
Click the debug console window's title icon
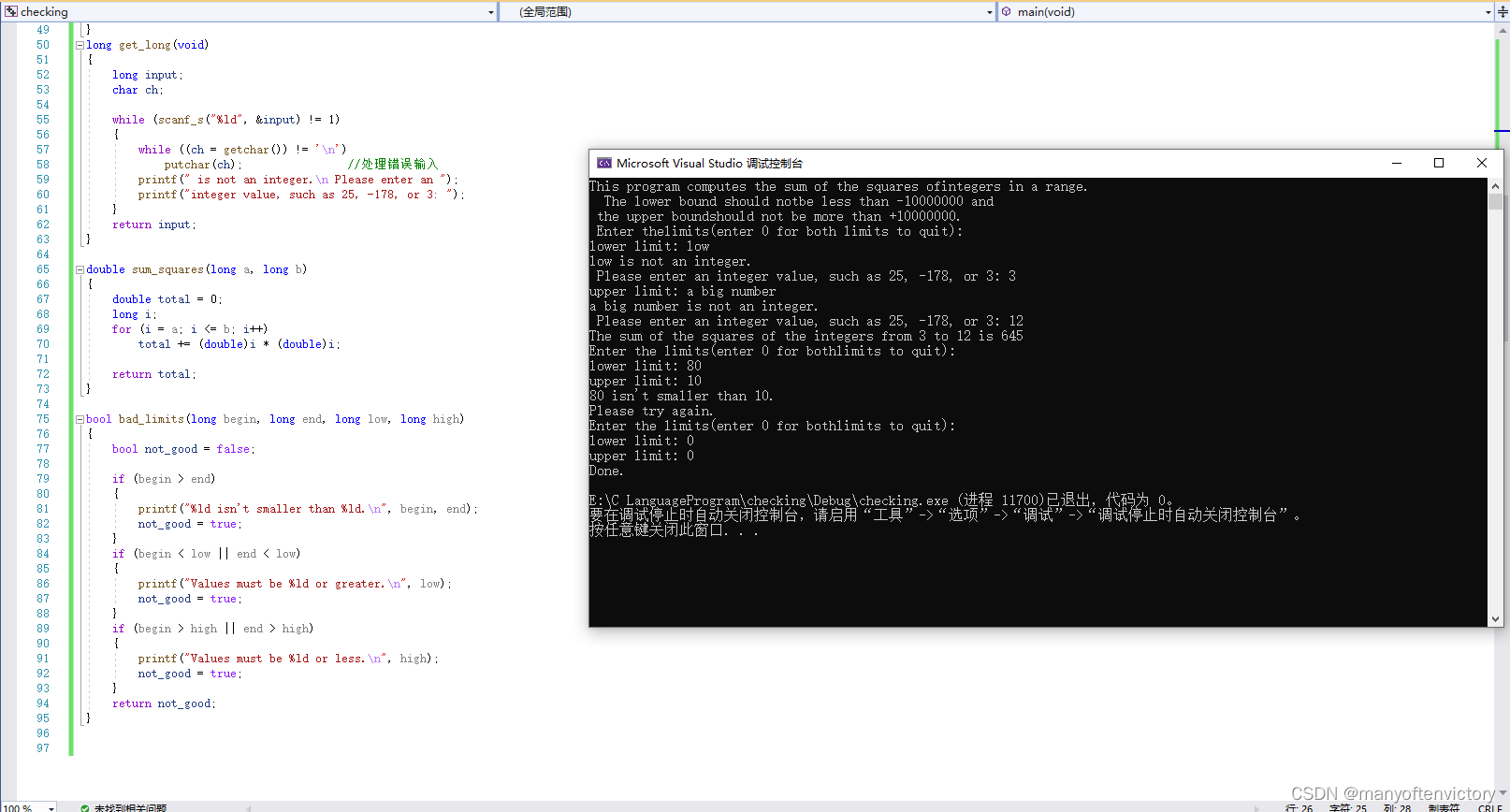[603, 163]
